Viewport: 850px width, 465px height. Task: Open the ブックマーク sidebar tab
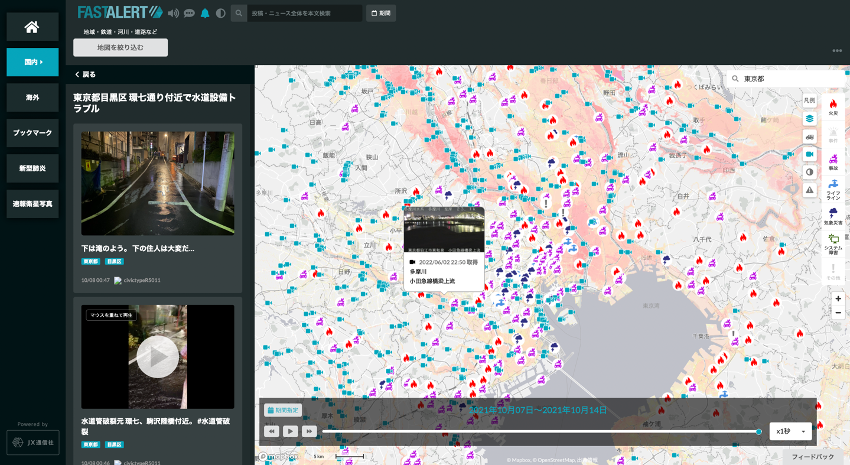click(x=32, y=132)
